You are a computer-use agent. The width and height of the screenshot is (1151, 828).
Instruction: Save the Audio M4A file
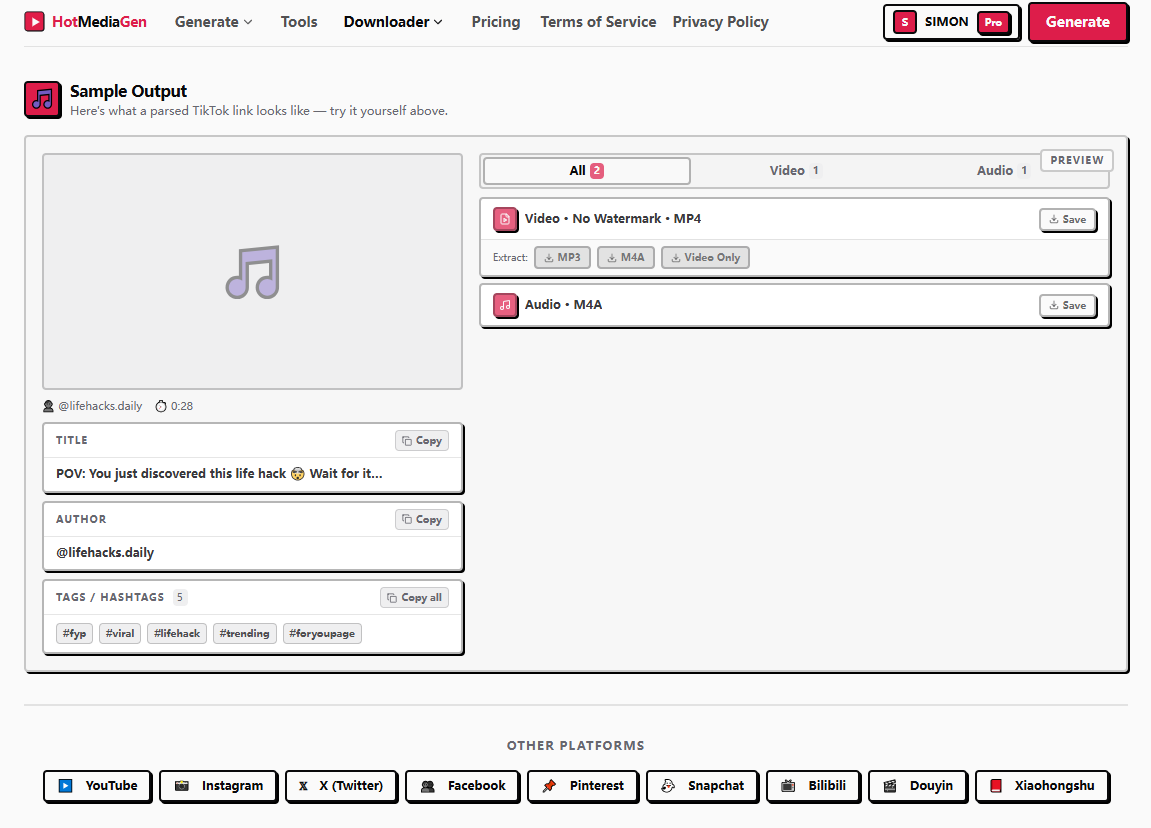coord(1068,305)
